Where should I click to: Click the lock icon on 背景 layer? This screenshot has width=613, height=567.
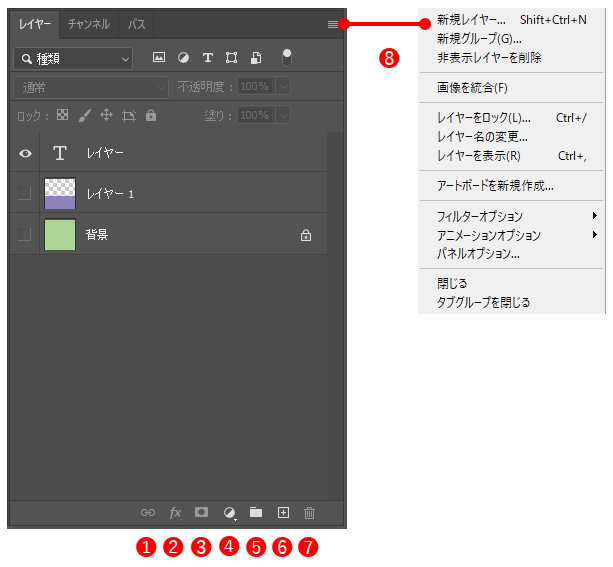coord(306,235)
